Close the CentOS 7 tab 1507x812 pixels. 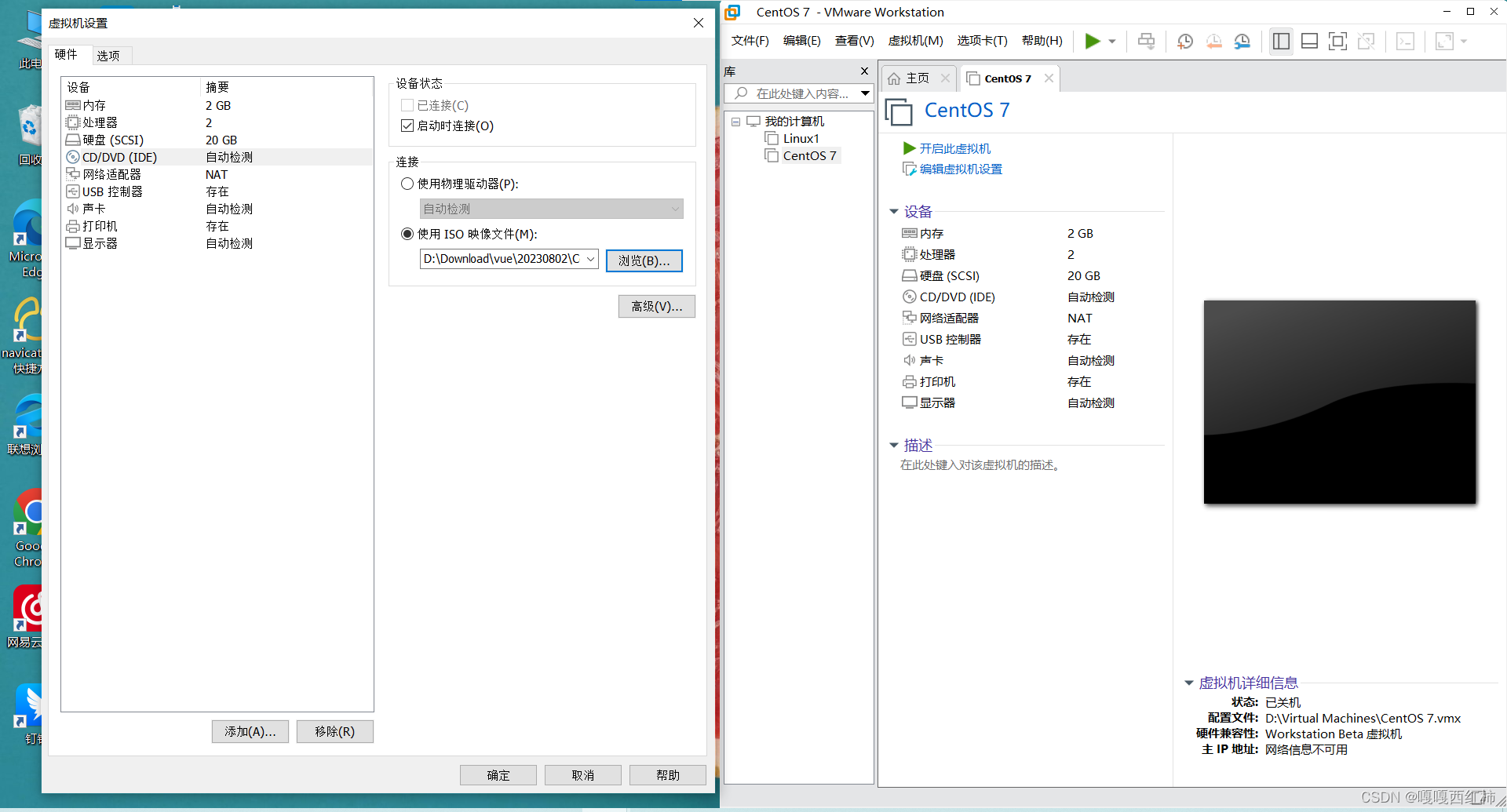(1049, 78)
